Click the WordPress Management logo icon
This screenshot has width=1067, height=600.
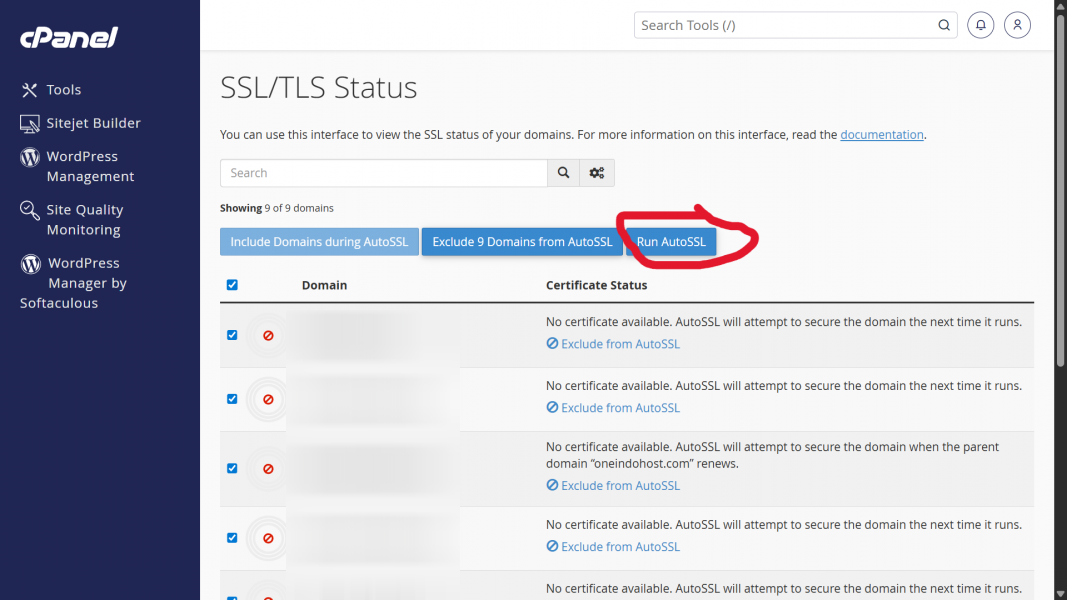[29, 157]
